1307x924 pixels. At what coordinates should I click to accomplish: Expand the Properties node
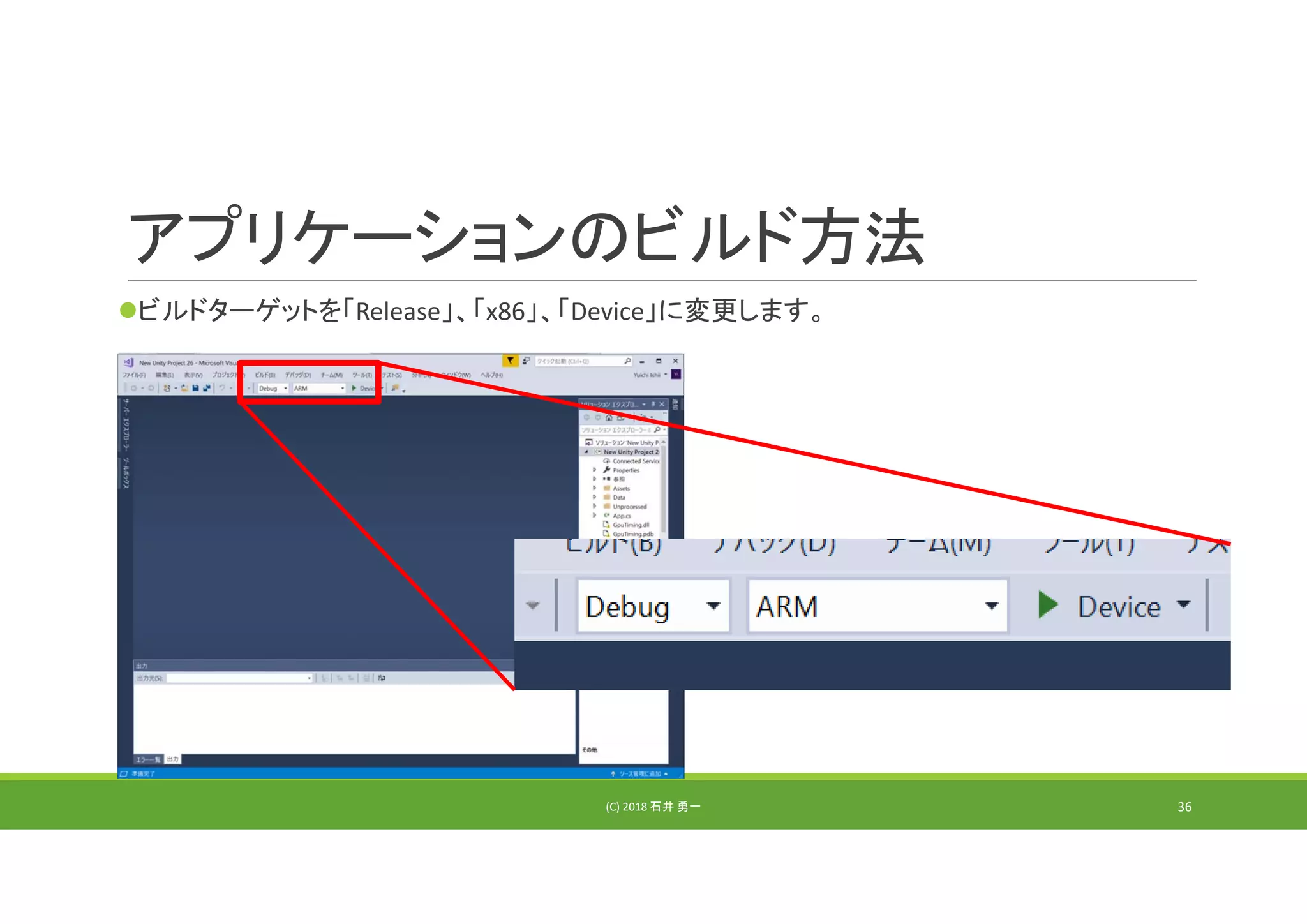pos(594,470)
